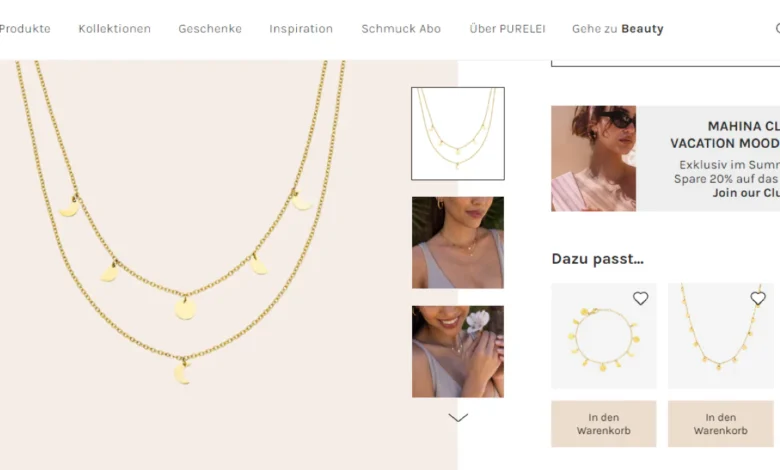Screen dimensions: 780x470
Task: Follow the Gehe zu Beauty link
Action: coord(617,29)
